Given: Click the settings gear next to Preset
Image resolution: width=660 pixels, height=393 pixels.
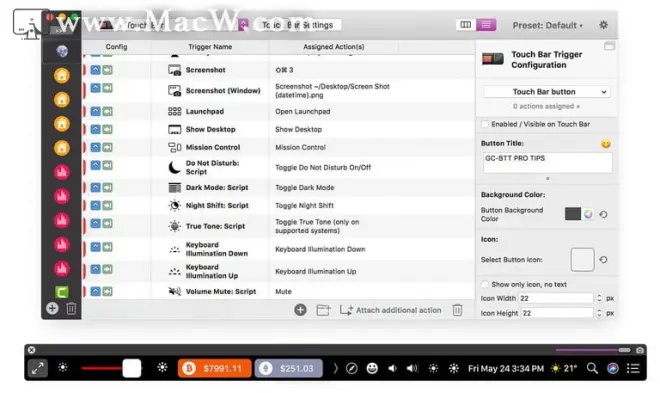Looking at the screenshot, I should click(603, 25).
